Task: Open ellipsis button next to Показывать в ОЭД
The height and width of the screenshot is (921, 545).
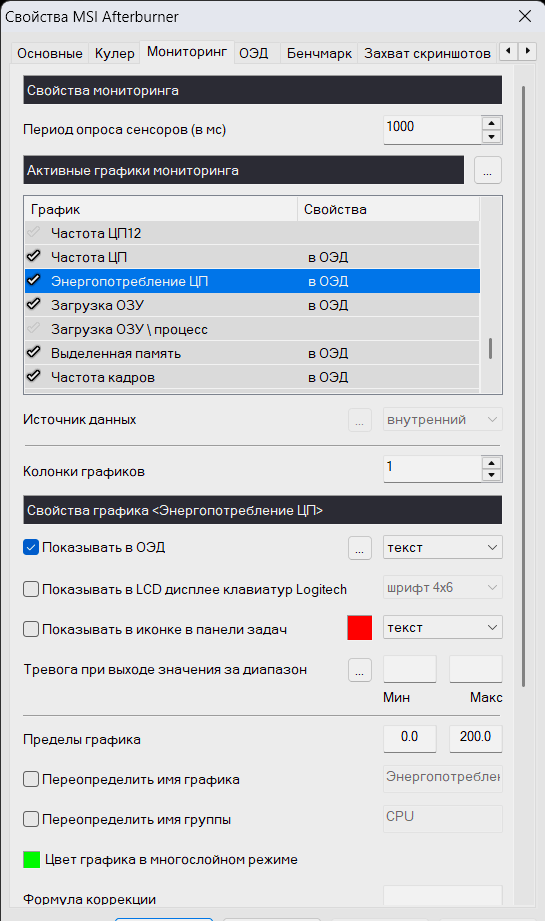Action: tap(359, 548)
